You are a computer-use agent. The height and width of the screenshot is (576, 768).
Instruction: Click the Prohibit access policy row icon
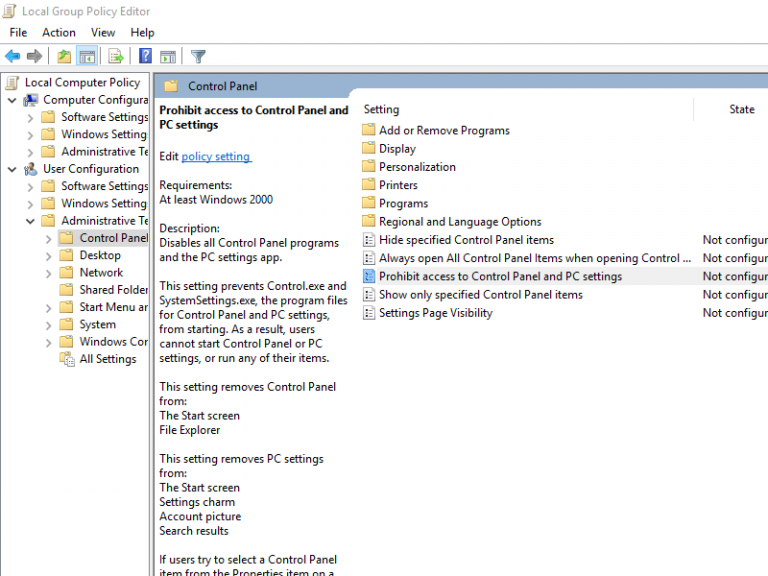pos(369,276)
